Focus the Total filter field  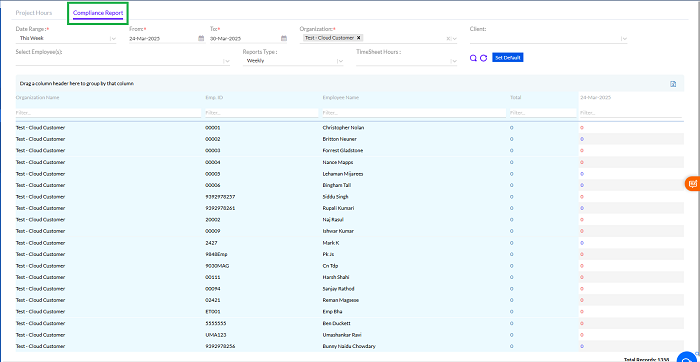coord(543,113)
